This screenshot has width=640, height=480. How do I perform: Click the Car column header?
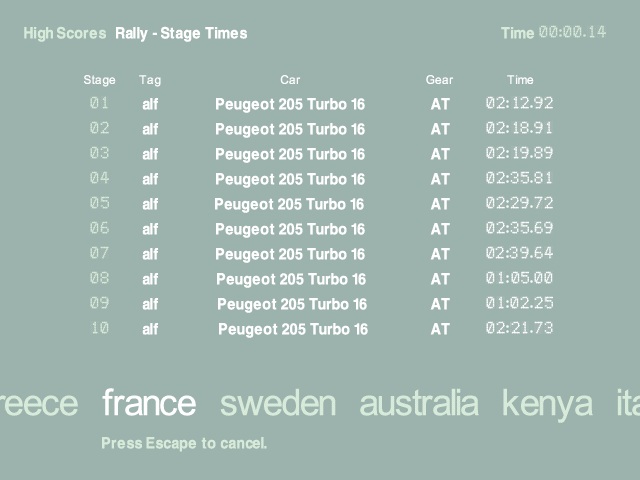pos(290,80)
